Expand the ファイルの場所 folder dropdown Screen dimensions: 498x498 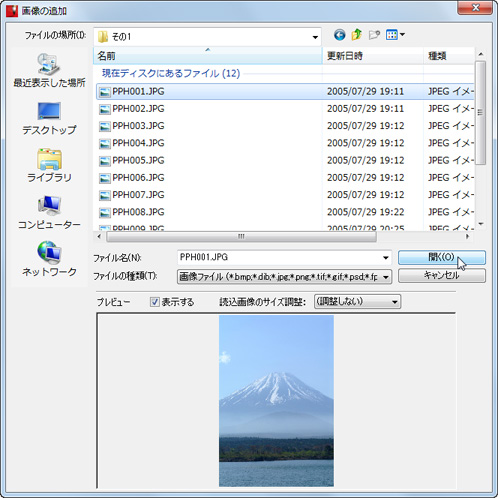[315, 37]
